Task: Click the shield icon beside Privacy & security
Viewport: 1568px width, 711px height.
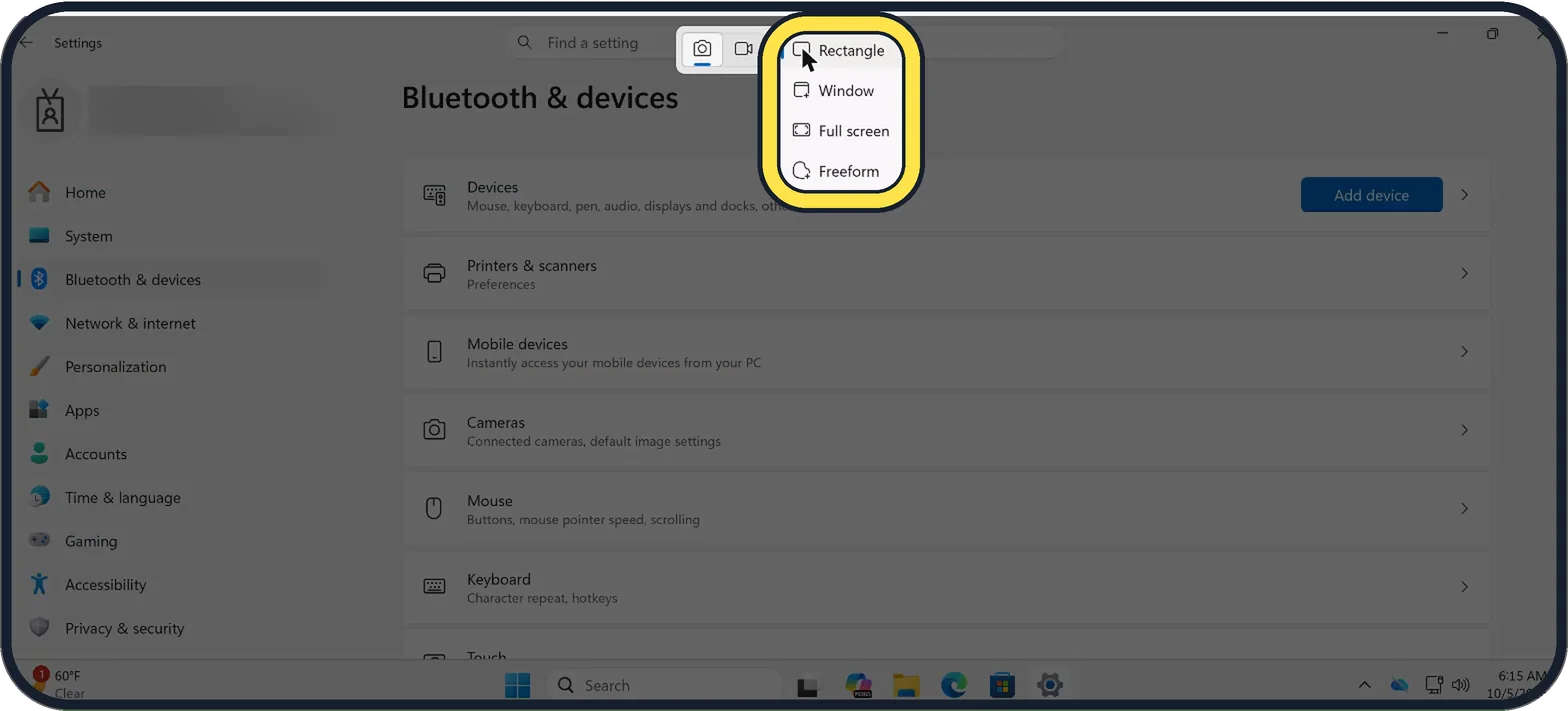Action: click(x=39, y=628)
